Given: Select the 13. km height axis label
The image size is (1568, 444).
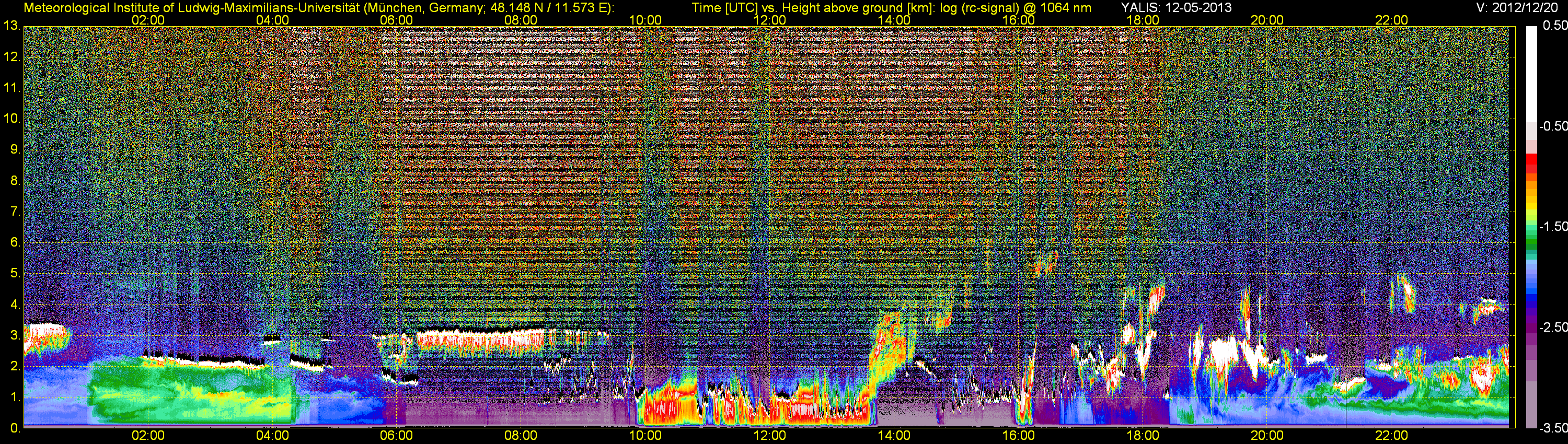Looking at the screenshot, I should point(12,26).
